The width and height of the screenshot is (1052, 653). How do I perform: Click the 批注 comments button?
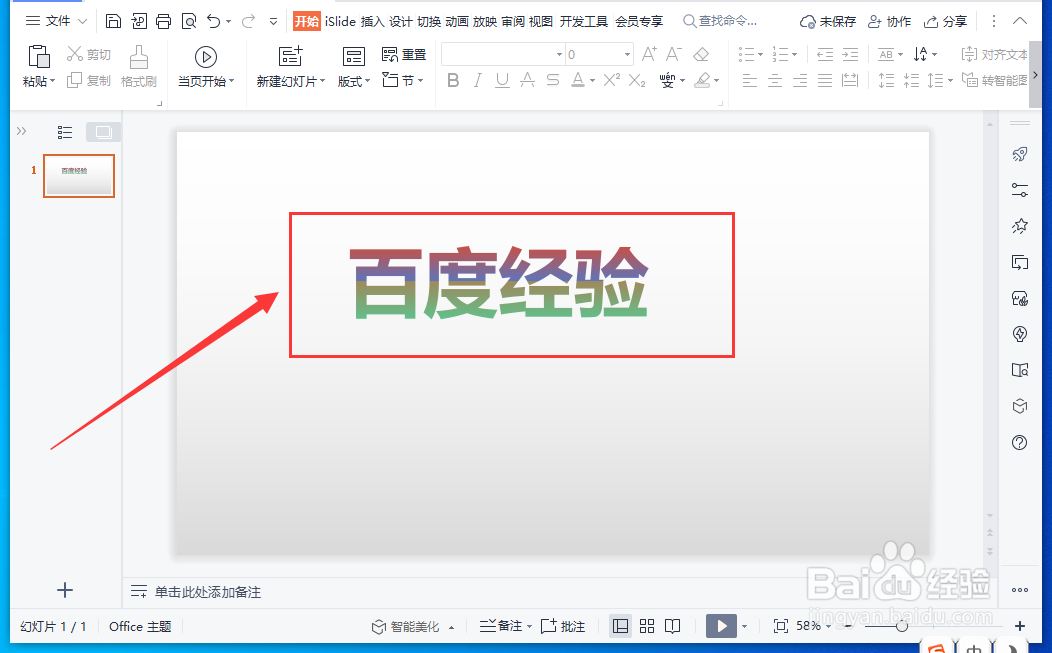563,626
